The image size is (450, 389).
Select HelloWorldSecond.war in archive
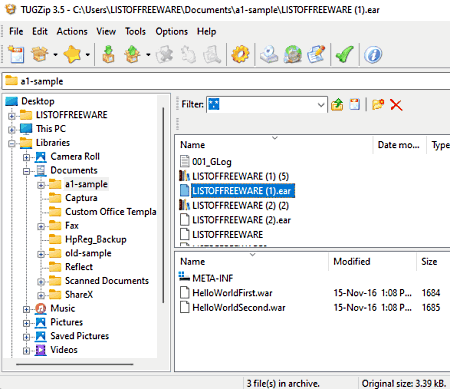pyautogui.click(x=239, y=307)
